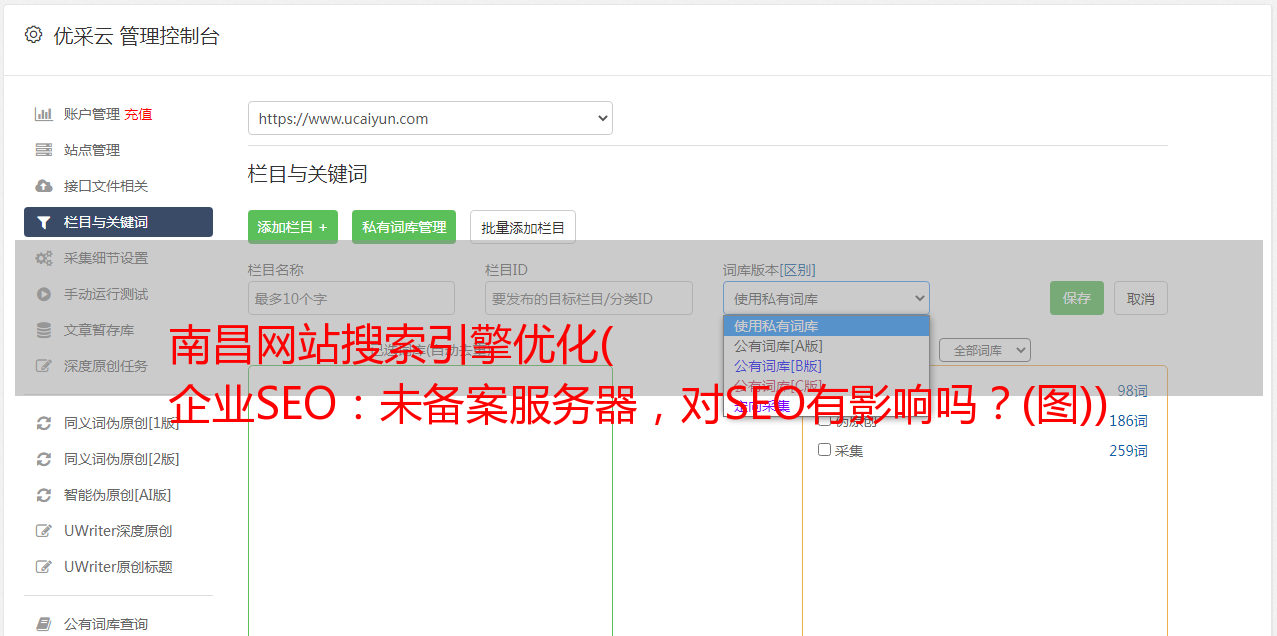The height and width of the screenshot is (636, 1277).
Task: Click the database icon for 文章暂存库
Action: point(43,330)
